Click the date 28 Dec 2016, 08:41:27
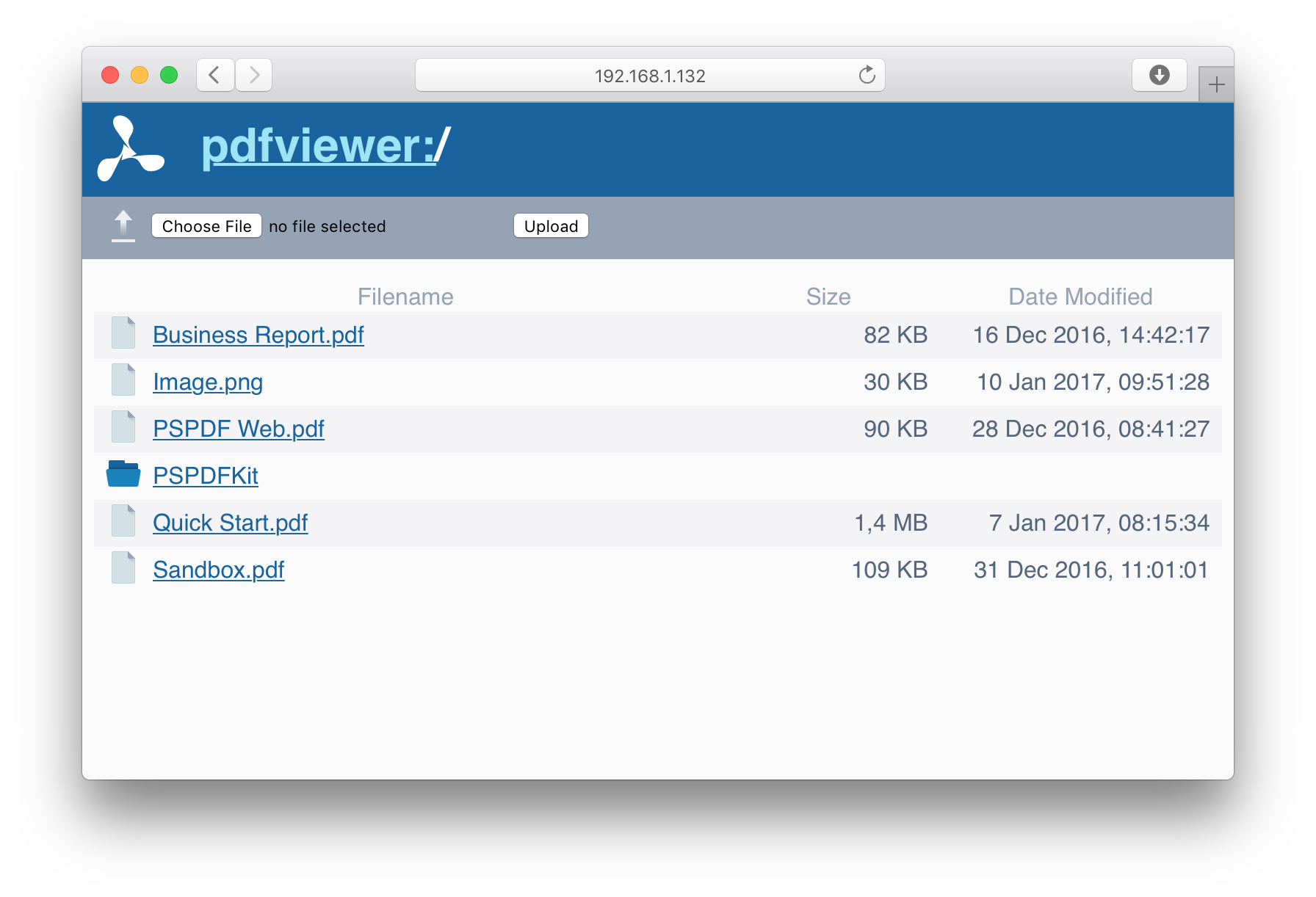The height and width of the screenshot is (897, 1316). (1091, 429)
